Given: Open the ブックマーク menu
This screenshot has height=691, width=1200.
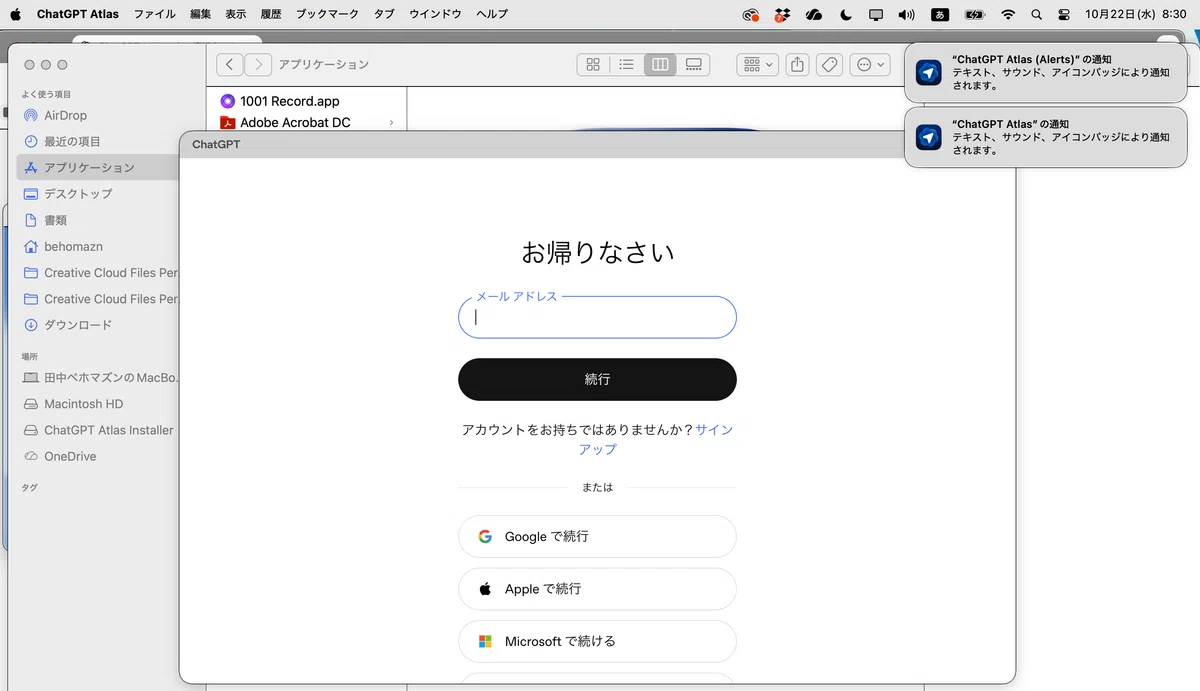Looking at the screenshot, I should coord(327,14).
